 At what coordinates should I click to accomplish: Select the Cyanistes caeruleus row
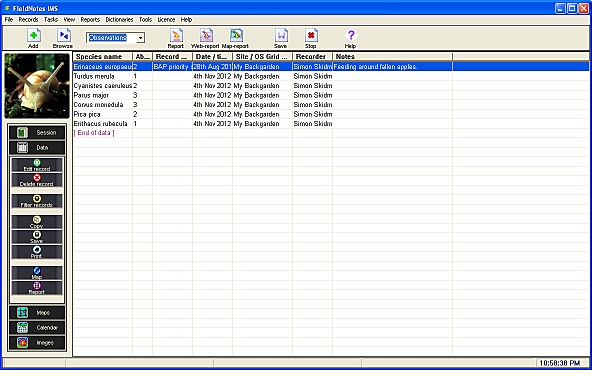click(x=331, y=86)
